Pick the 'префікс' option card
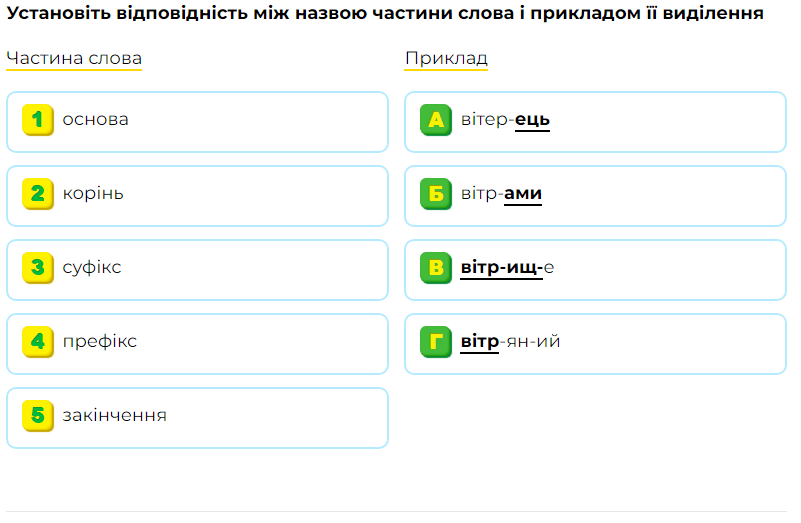Image resolution: width=801 pixels, height=523 pixels. point(197,344)
